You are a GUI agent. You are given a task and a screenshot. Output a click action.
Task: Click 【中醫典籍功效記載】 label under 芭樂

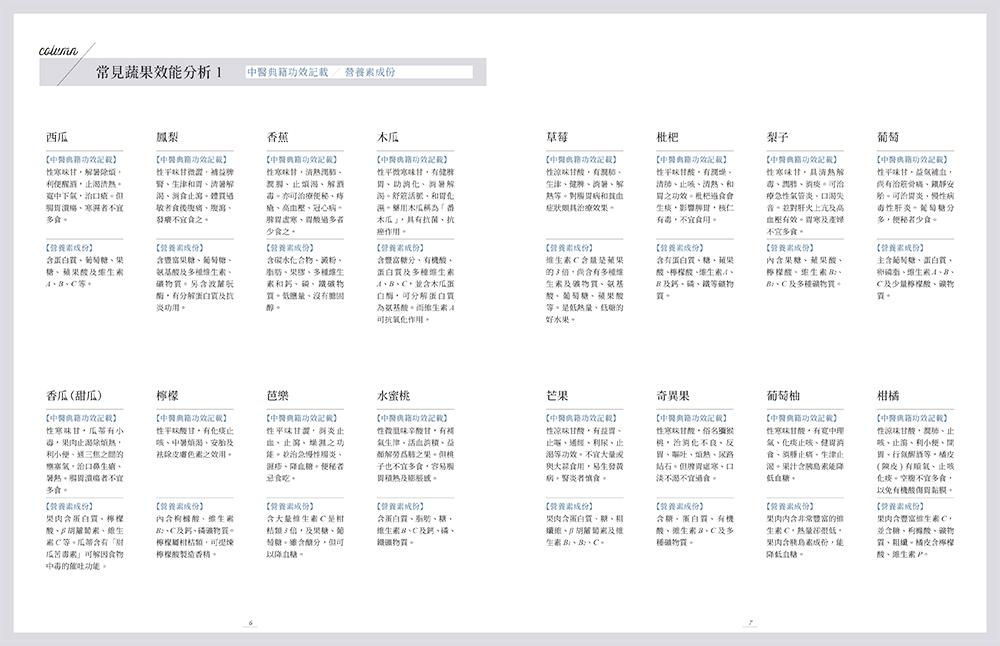pos(302,418)
